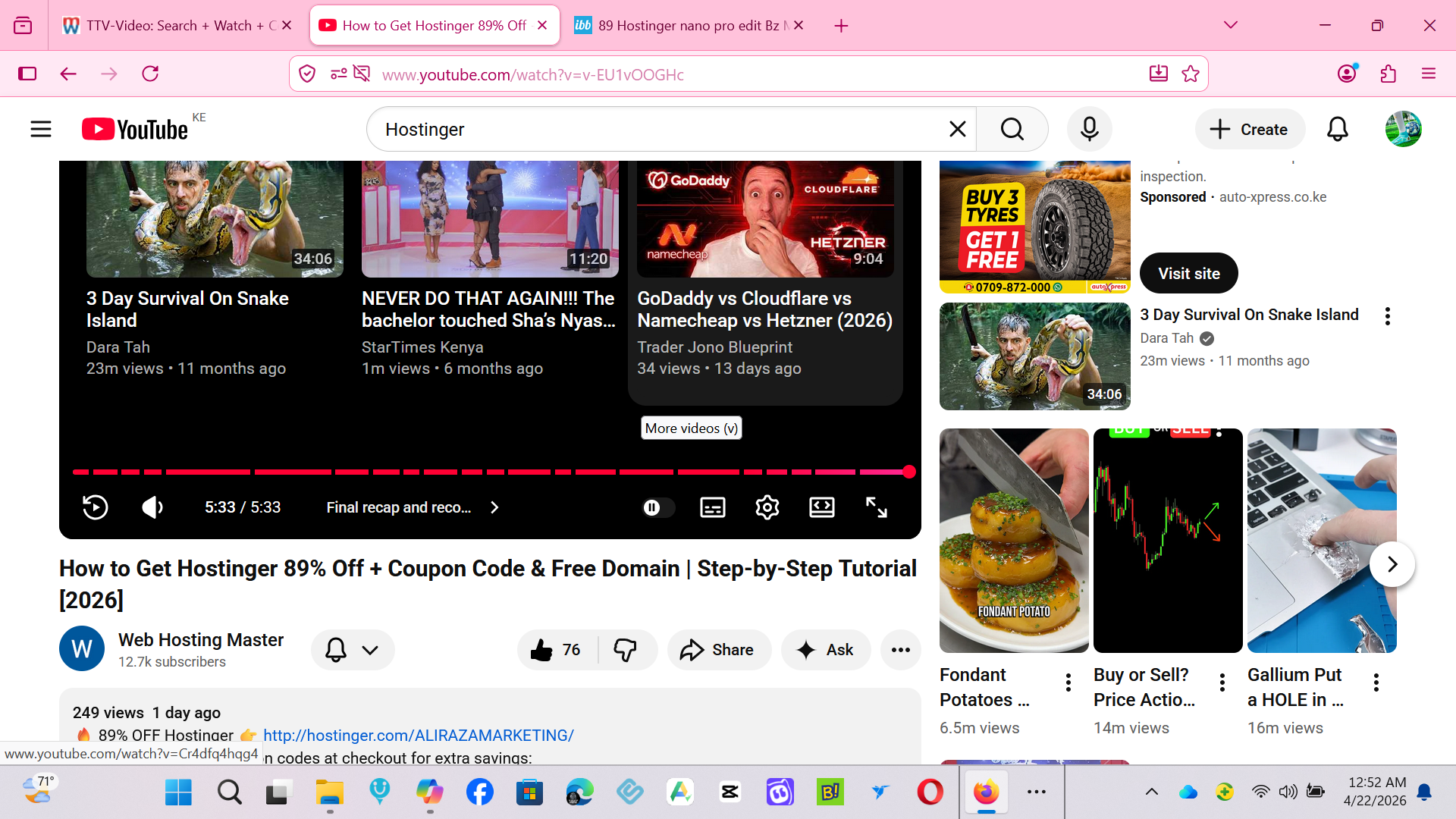
Task: Mute the video volume
Action: coord(152,507)
